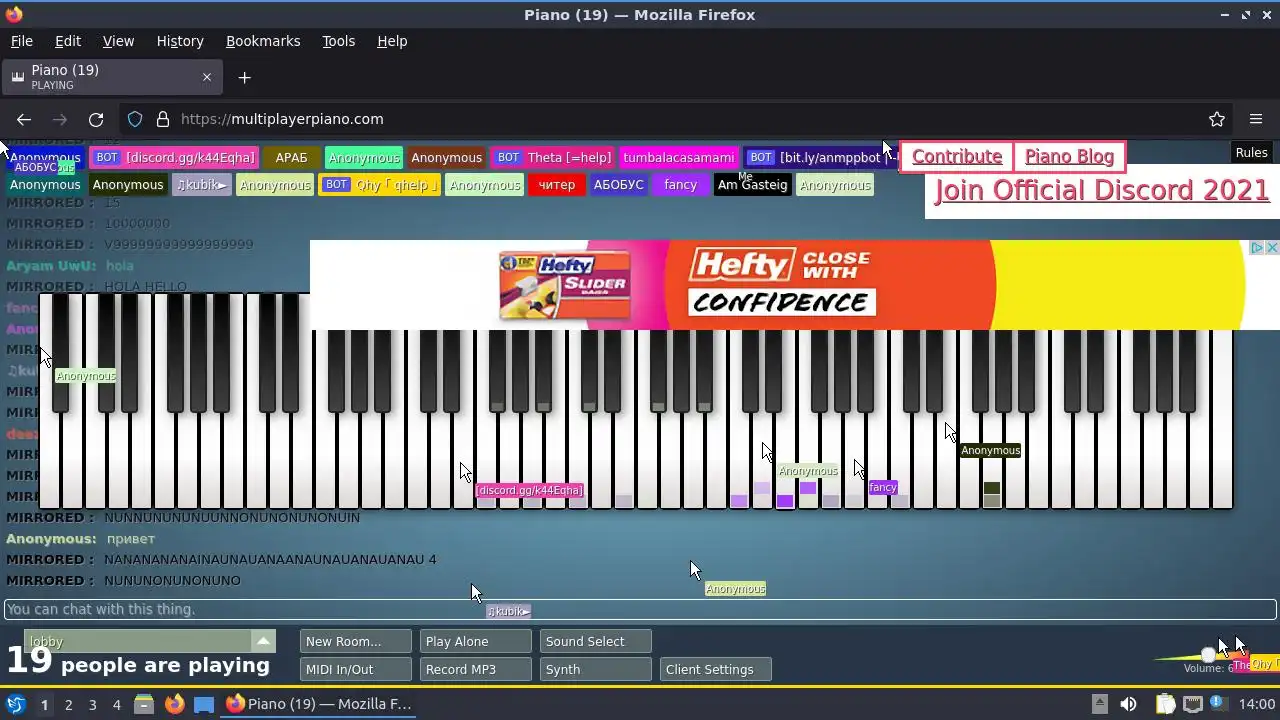The width and height of the screenshot is (1280, 720).
Task: Open the clipboard manager tray icon
Action: (1165, 704)
